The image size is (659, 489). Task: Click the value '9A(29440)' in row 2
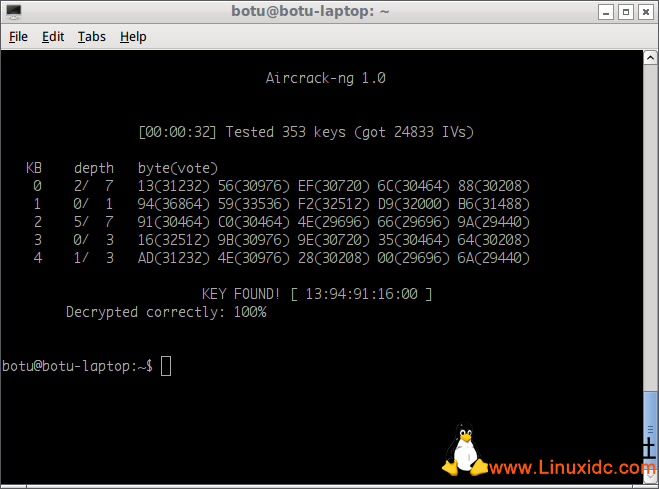(493, 222)
